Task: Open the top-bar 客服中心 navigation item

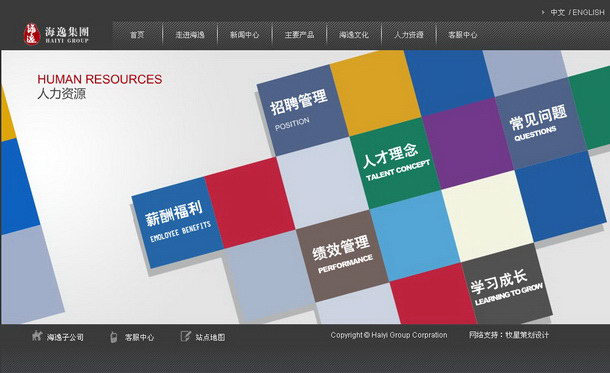Action: pyautogui.click(x=463, y=35)
